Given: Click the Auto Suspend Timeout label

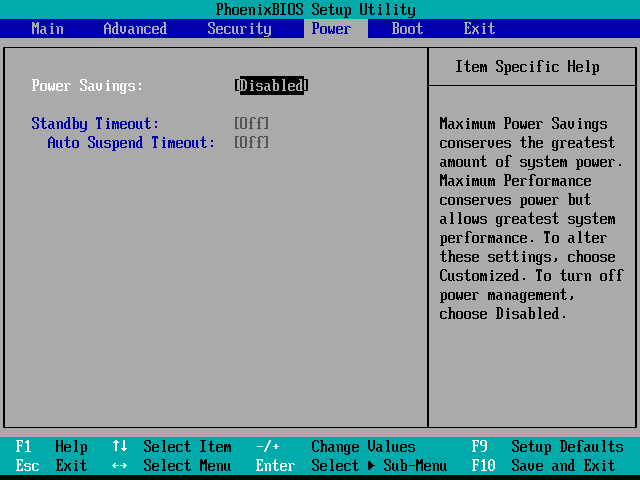Looking at the screenshot, I should point(131,143).
